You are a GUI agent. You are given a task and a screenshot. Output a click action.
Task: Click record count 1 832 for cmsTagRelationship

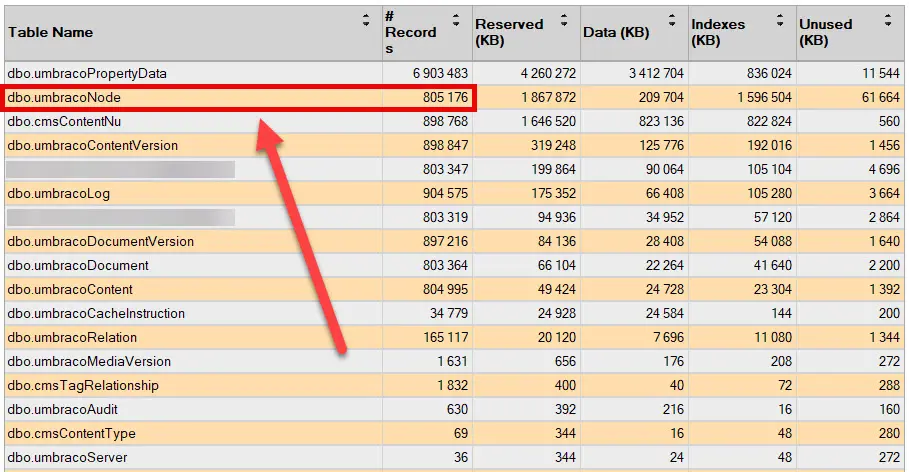[x=452, y=386]
